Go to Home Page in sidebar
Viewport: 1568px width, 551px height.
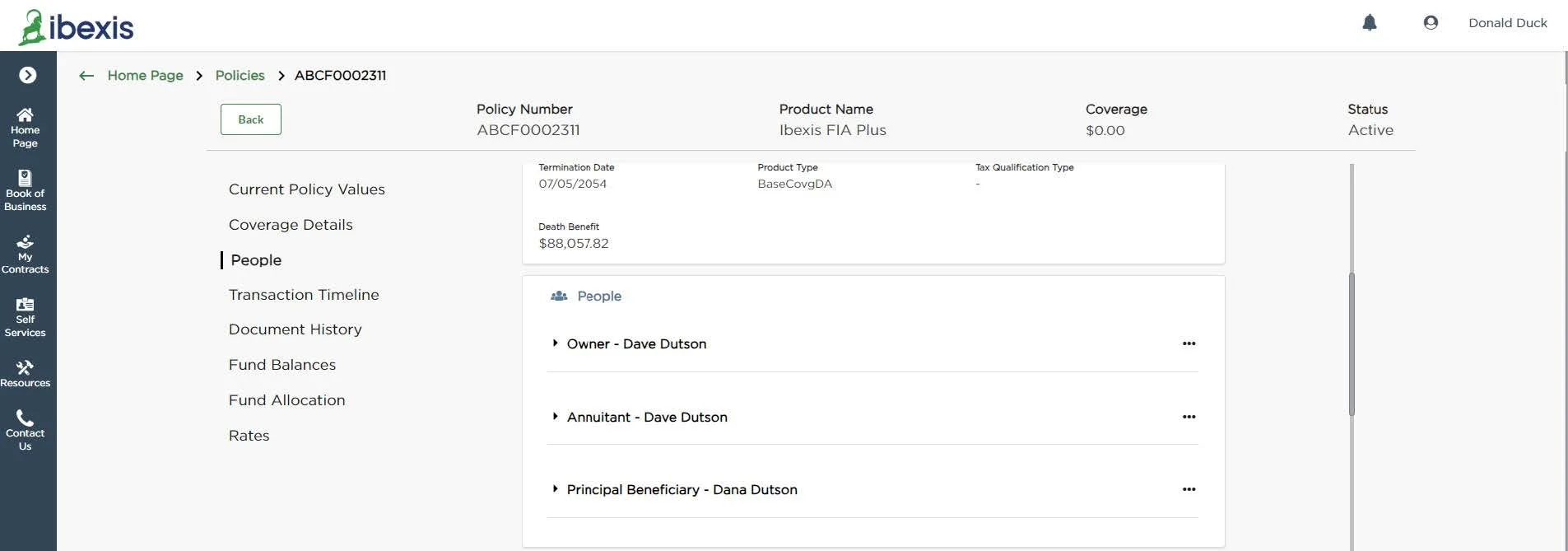pos(26,128)
